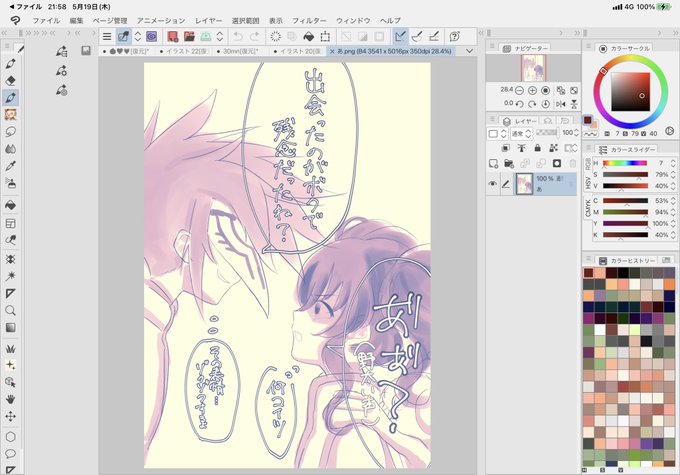
Task: Select the highlighted Pen tool
Action: tap(10, 98)
